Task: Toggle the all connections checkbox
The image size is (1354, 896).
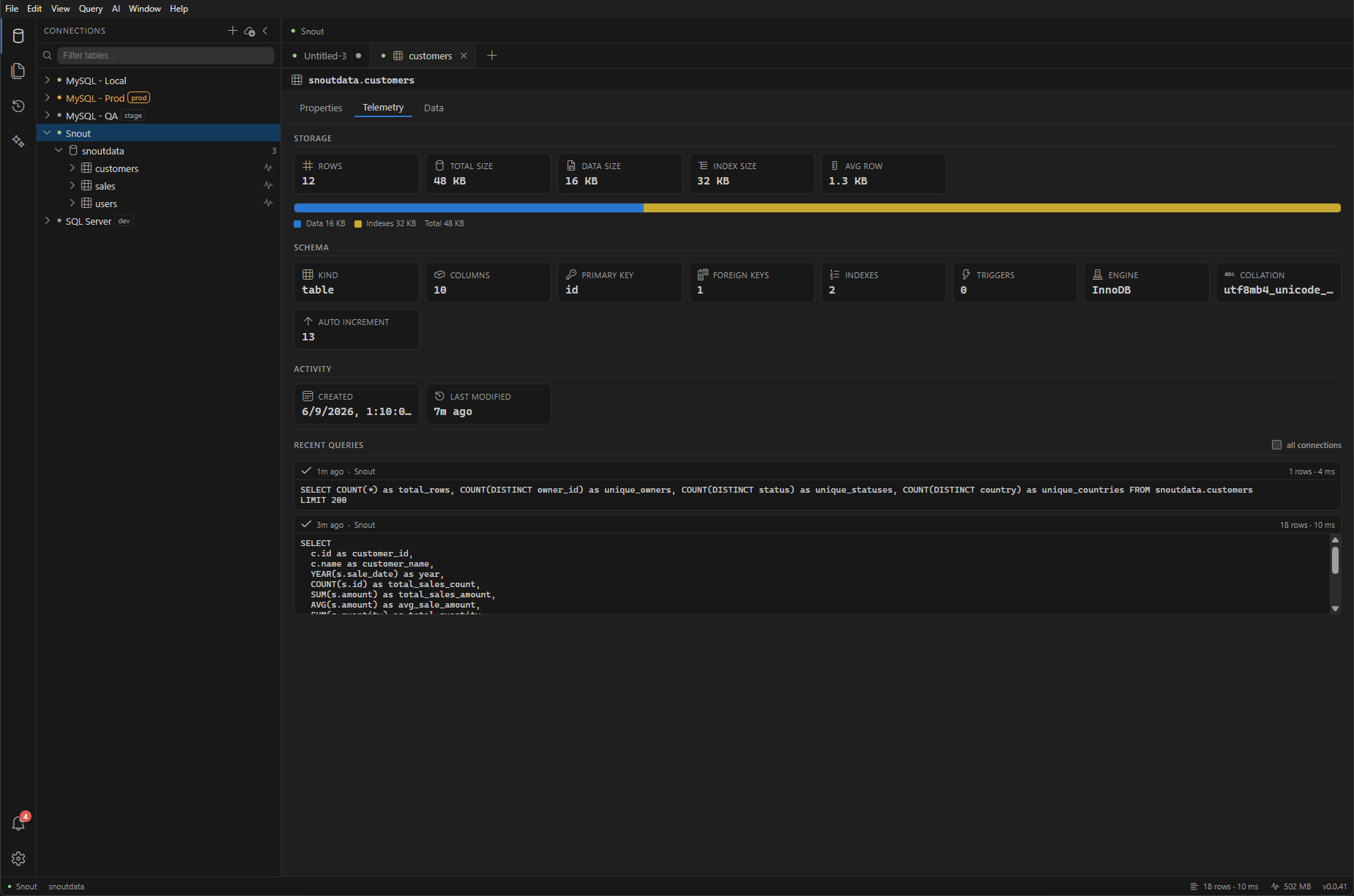Action: click(x=1276, y=444)
